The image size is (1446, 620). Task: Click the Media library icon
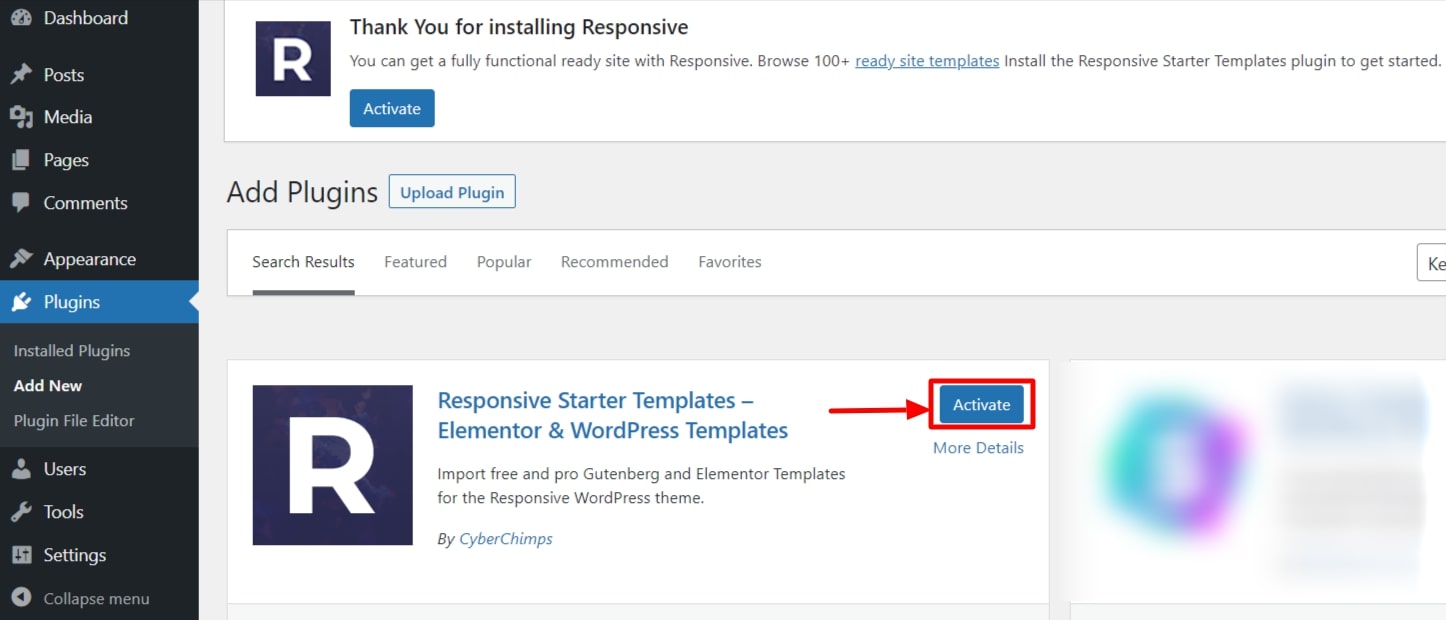coord(21,117)
